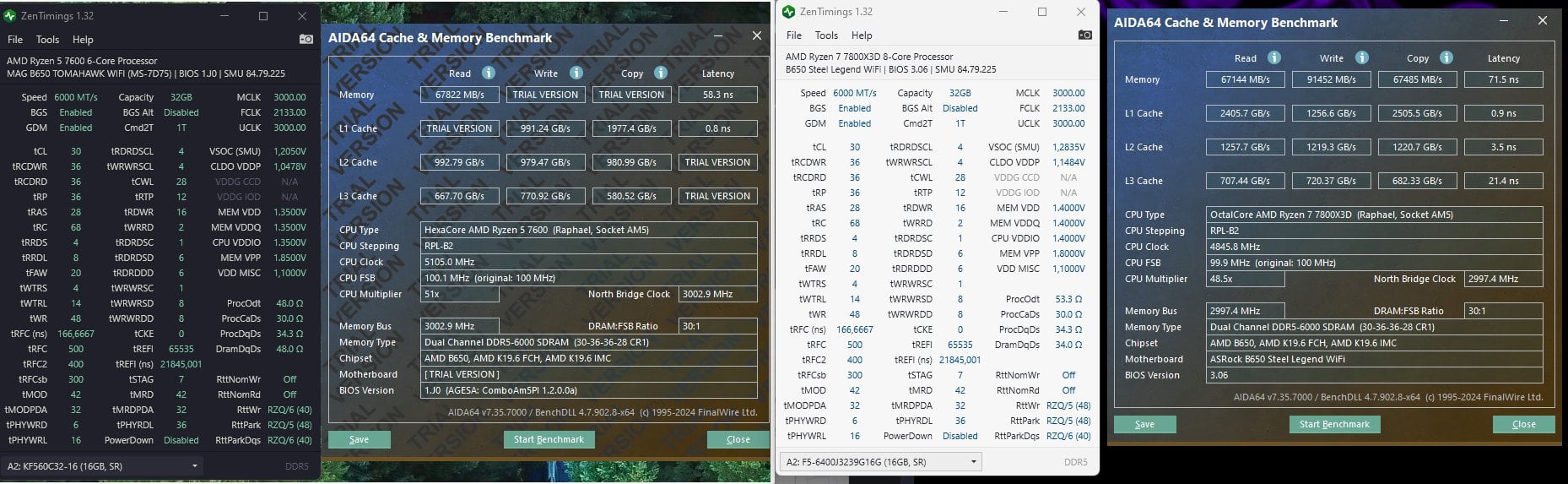Click CPU Clock 5105.0 MHz field
This screenshot has height=484, width=1568.
point(588,262)
